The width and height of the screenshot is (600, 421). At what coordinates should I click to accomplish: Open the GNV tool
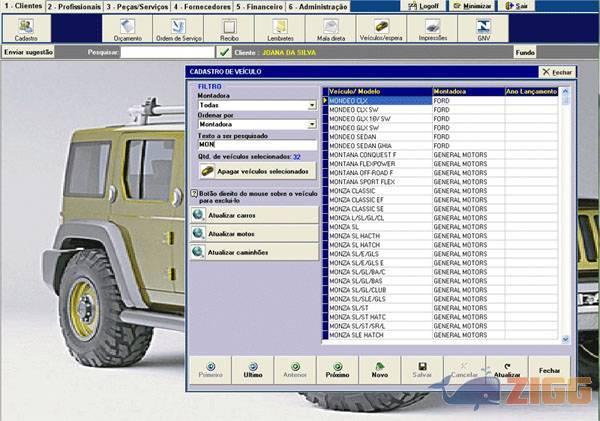[x=483, y=29]
